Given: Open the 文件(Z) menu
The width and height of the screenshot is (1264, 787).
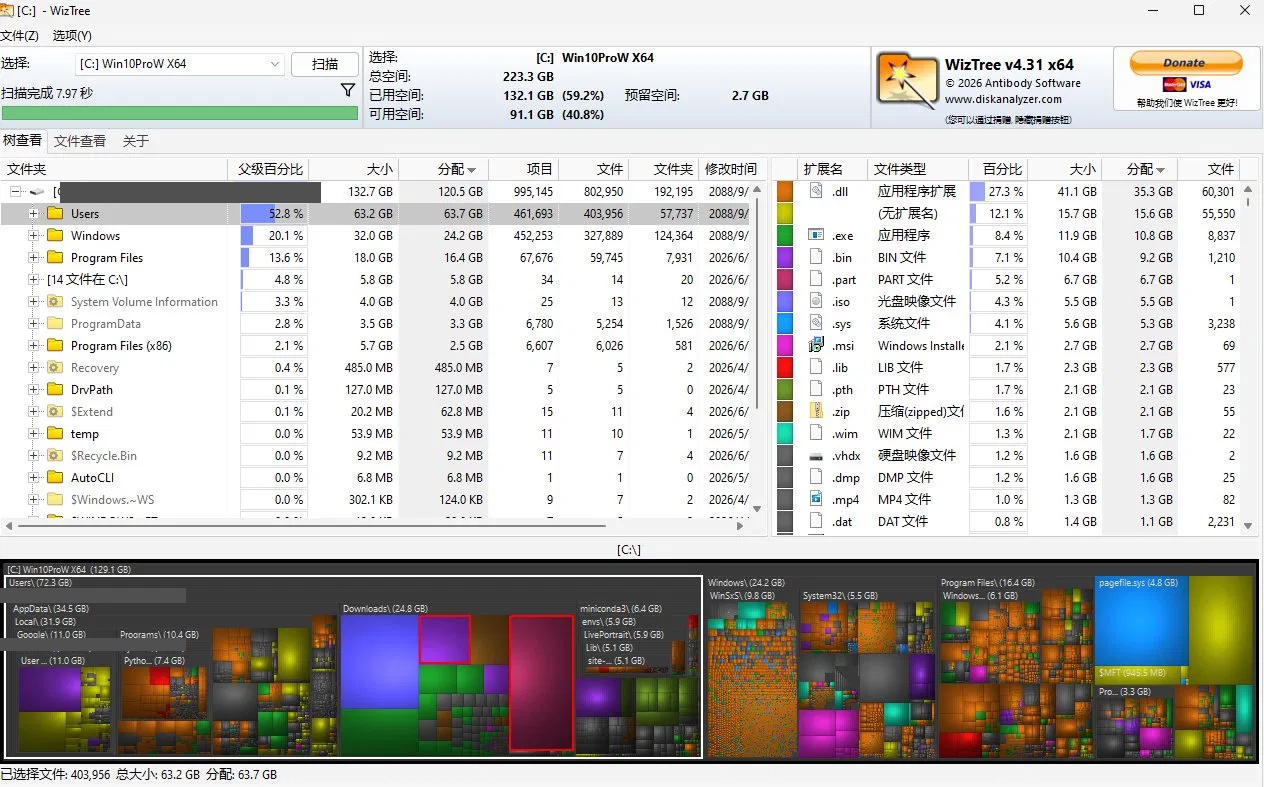Looking at the screenshot, I should point(20,35).
